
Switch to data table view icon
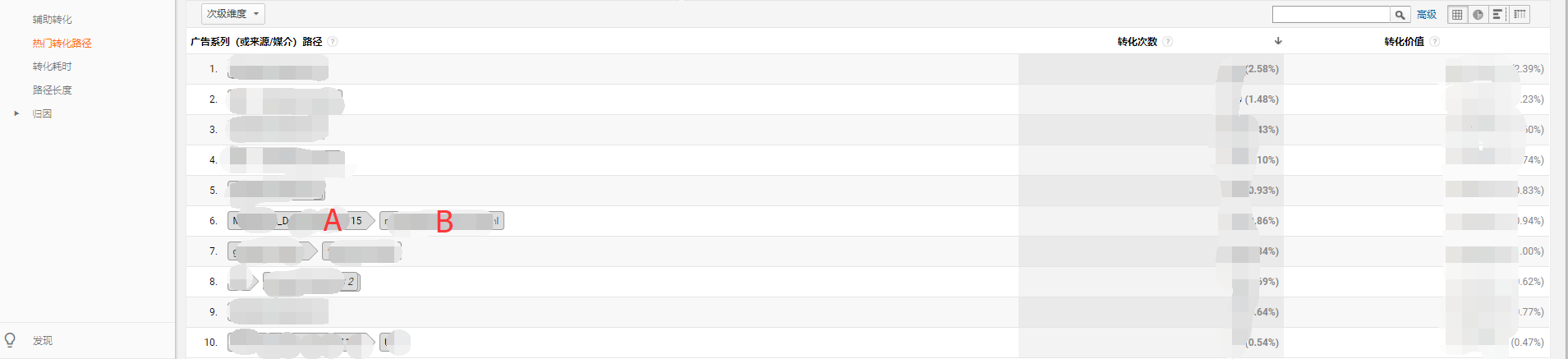[1457, 15]
